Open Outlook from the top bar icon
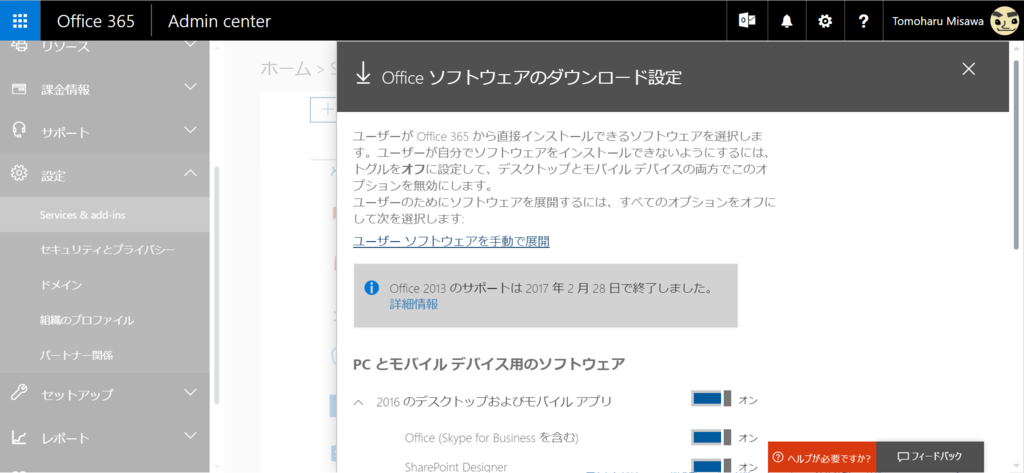Viewport: 1024px width, 473px height. [747, 21]
